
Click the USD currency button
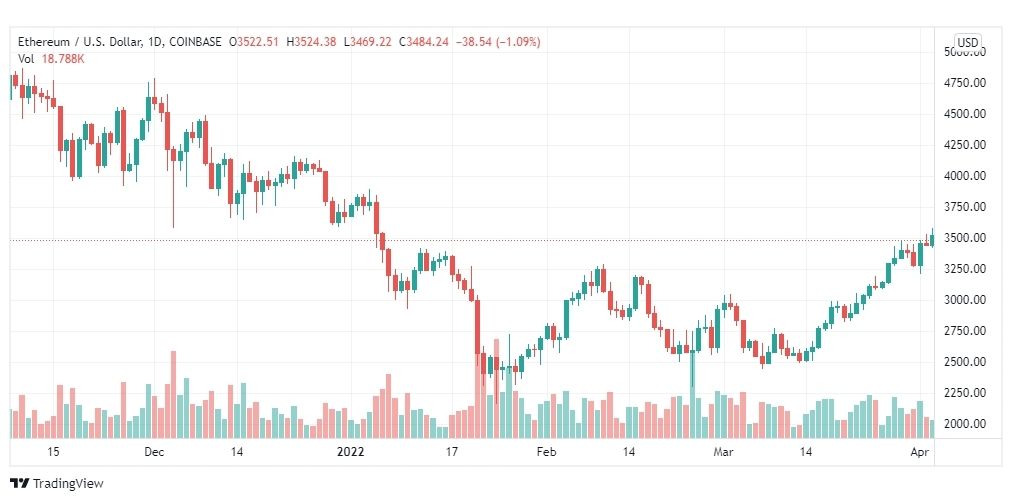pos(967,43)
